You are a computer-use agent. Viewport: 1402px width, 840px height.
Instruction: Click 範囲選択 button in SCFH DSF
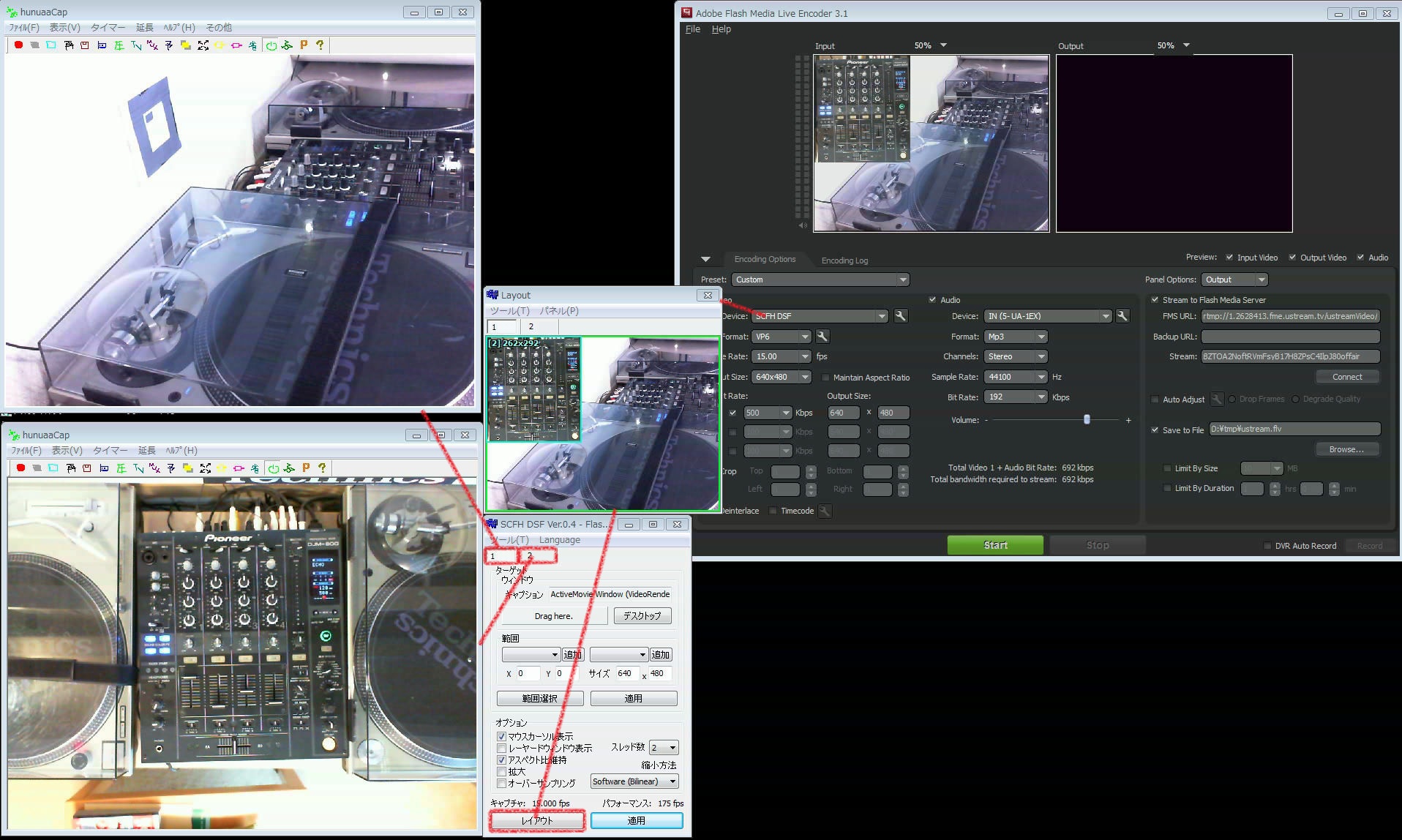540,699
